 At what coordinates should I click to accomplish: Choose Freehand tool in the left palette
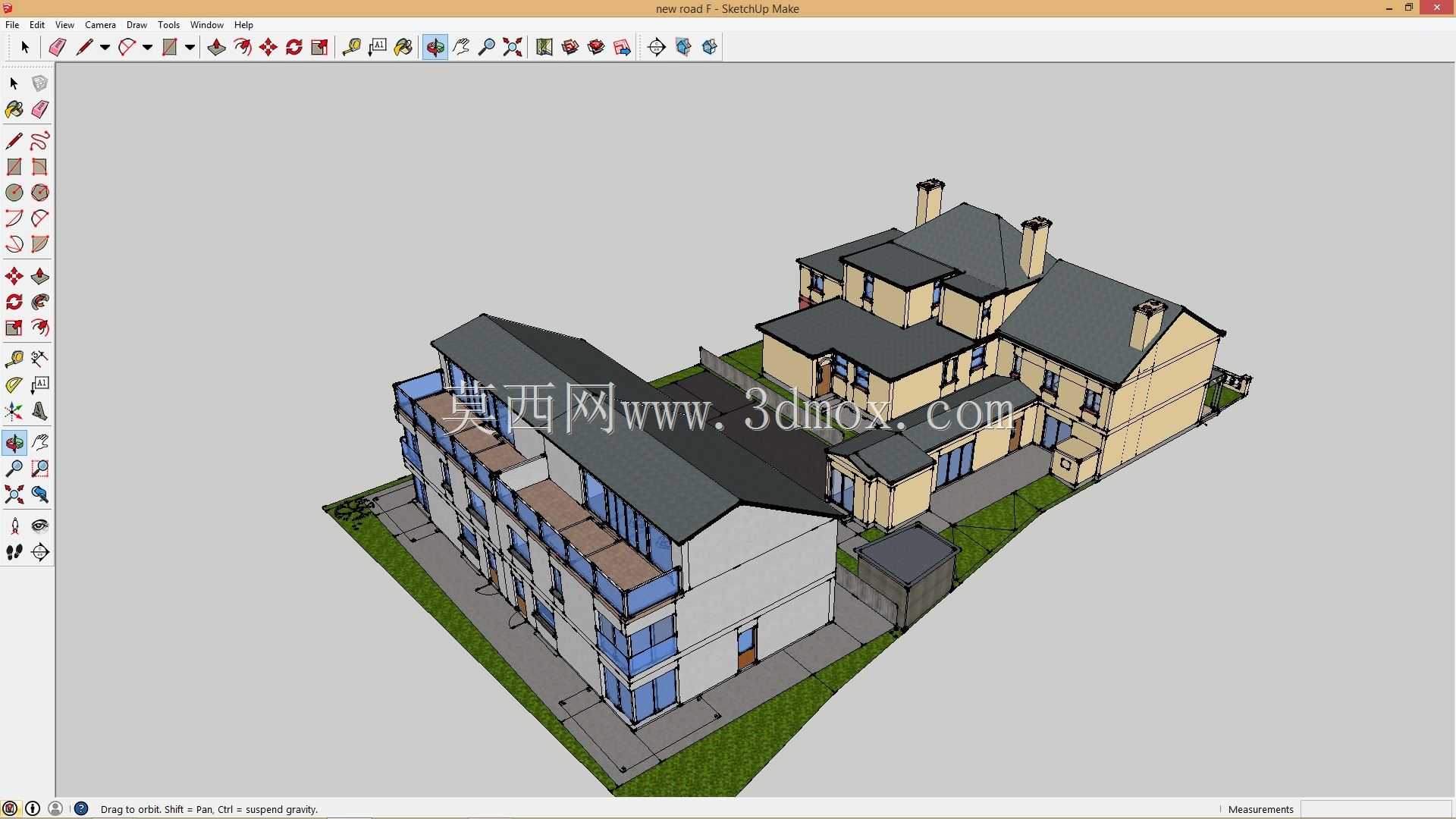click(x=40, y=141)
